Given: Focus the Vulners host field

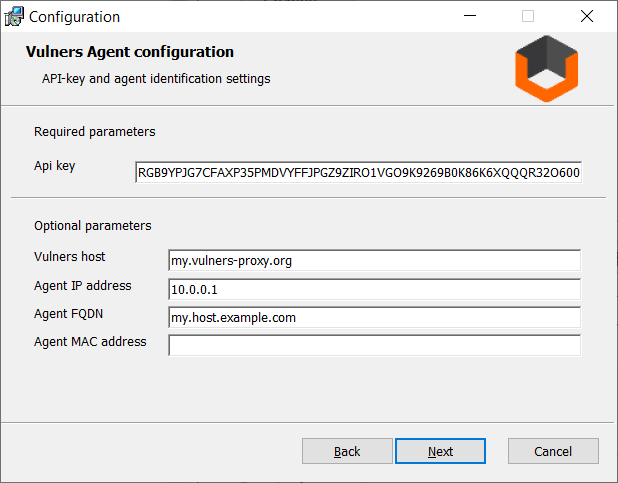Looking at the screenshot, I should point(374,260).
